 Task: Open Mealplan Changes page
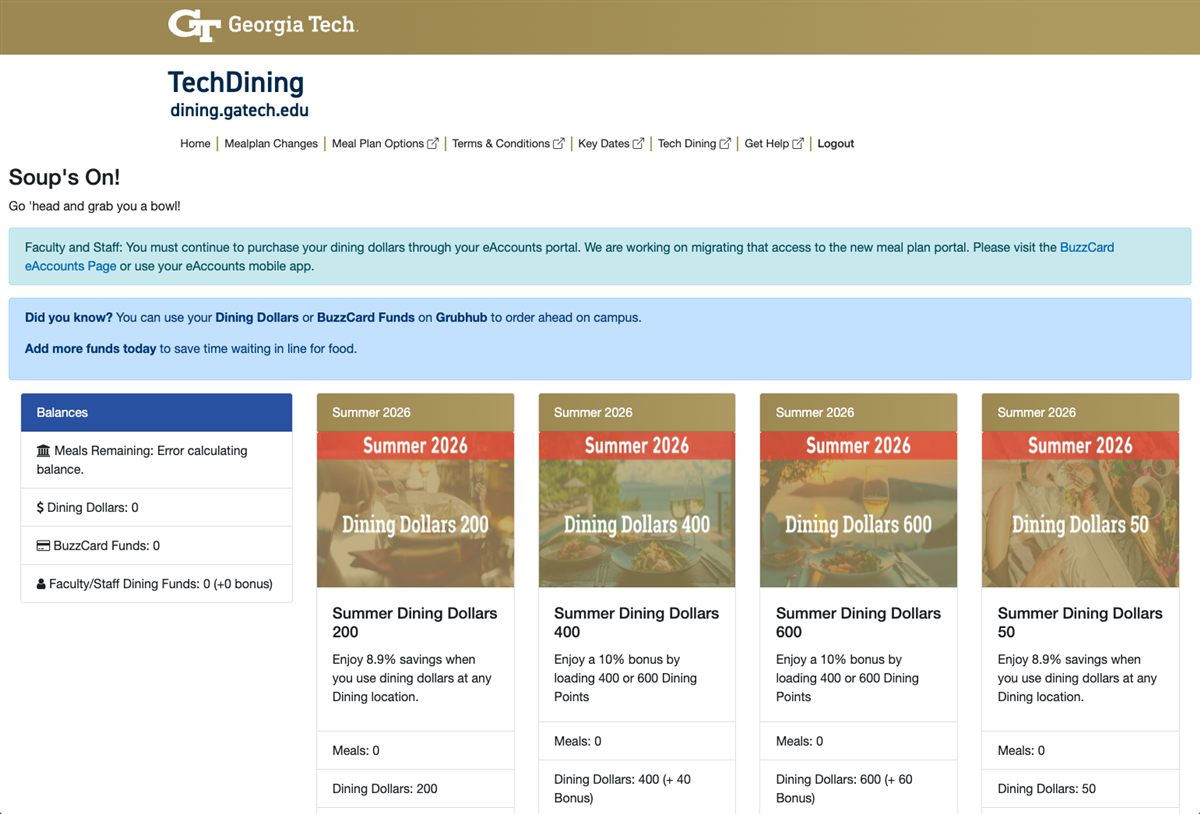pyautogui.click(x=271, y=144)
